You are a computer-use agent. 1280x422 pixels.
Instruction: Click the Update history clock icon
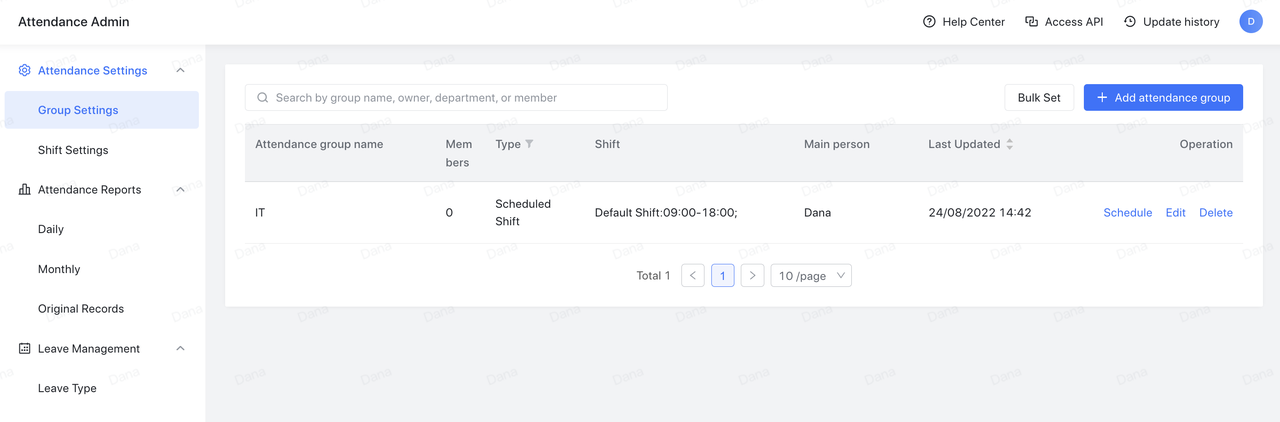coord(1130,22)
